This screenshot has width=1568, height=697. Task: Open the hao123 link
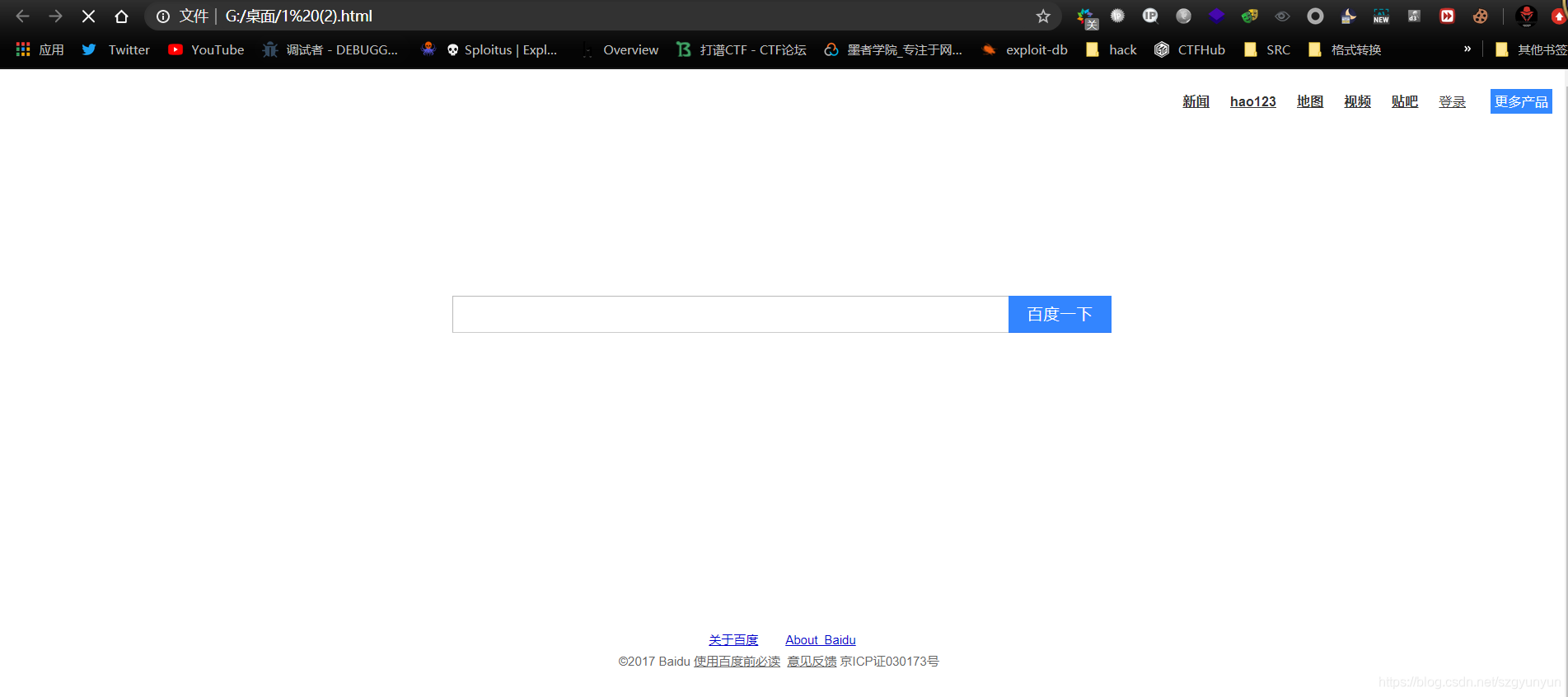1252,101
